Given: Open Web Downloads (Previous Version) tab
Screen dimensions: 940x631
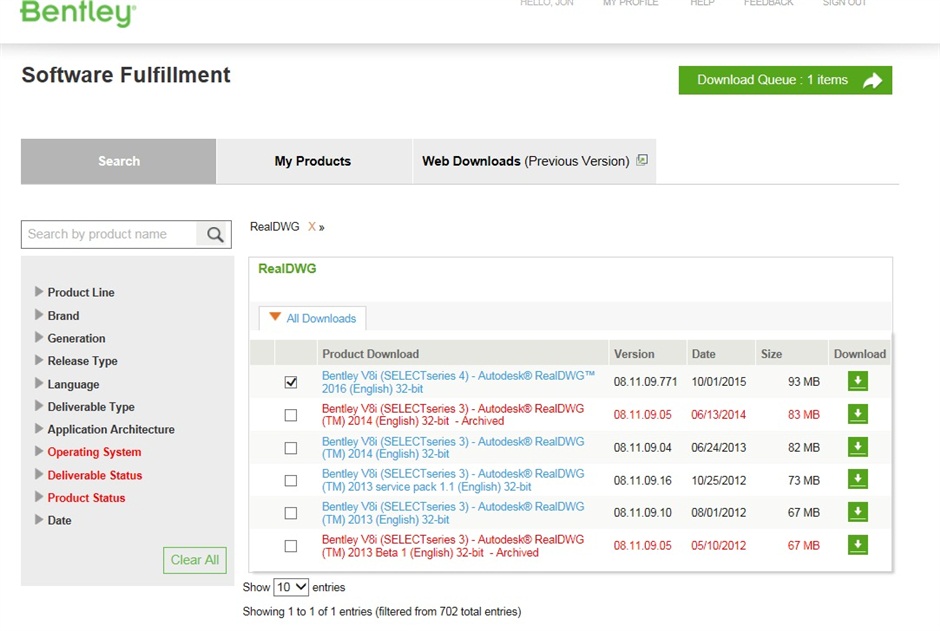Looking at the screenshot, I should point(534,161).
